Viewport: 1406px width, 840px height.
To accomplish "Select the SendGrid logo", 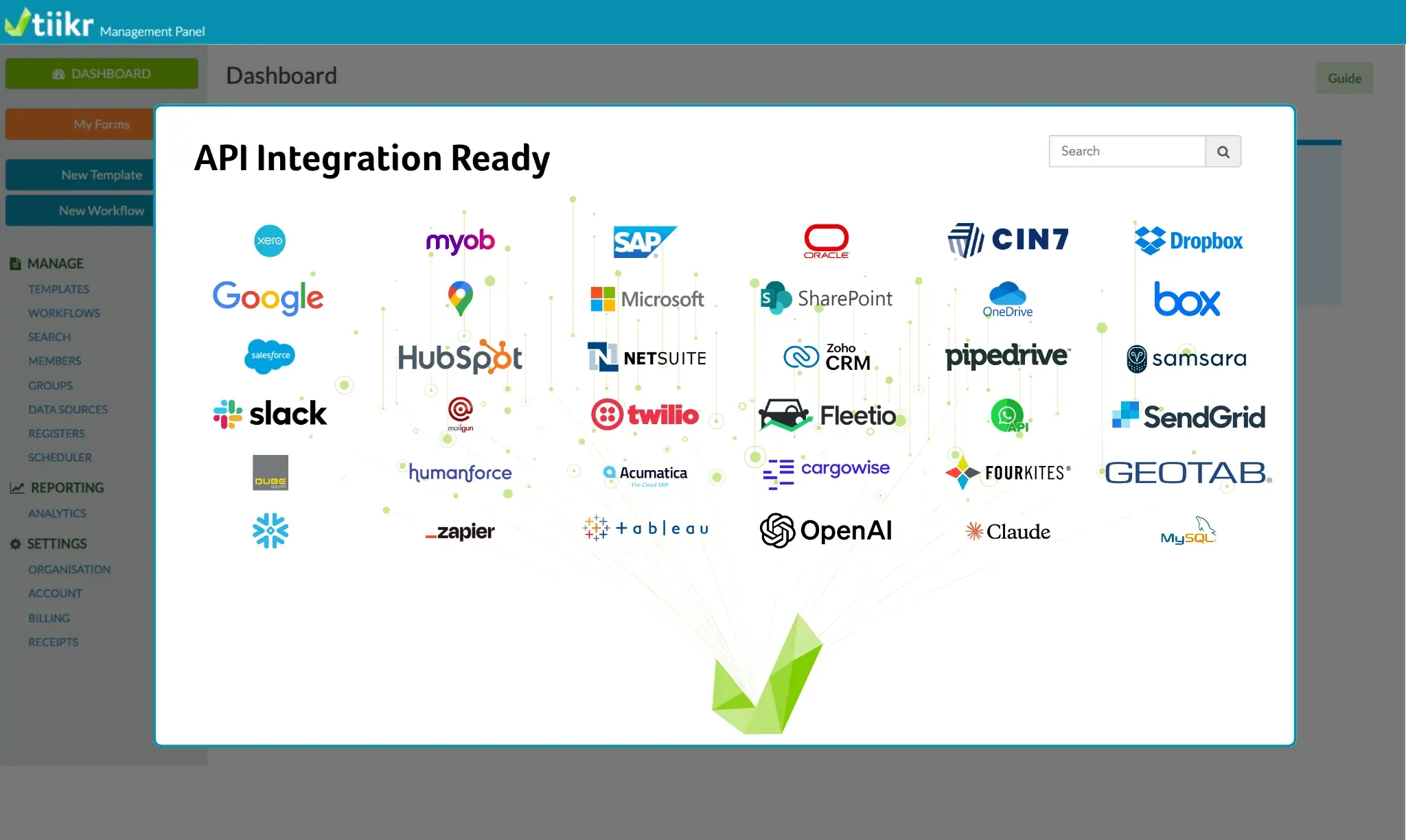I will click(1188, 415).
